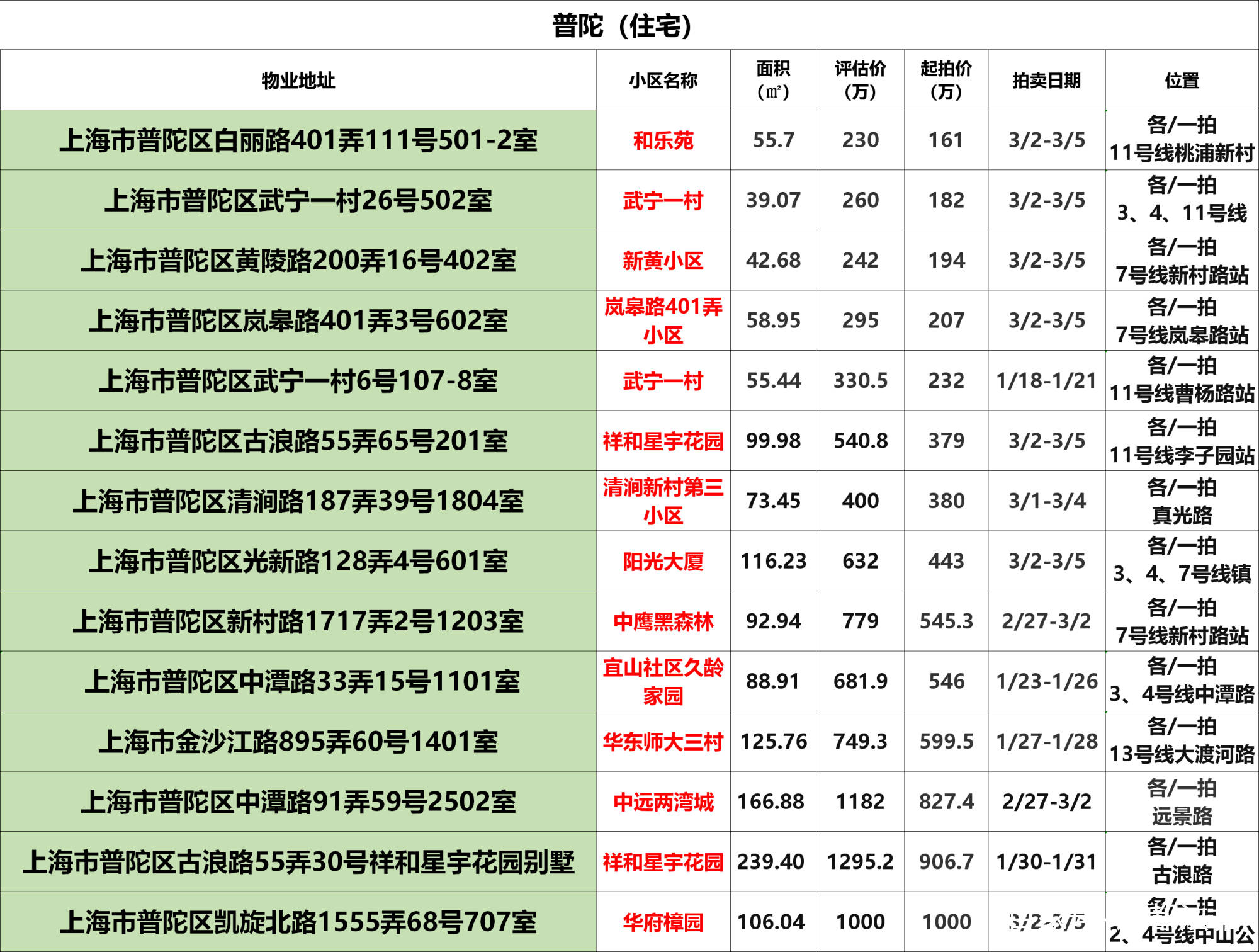
Task: Select the 拍卖日期 column header
Action: 1046,81
